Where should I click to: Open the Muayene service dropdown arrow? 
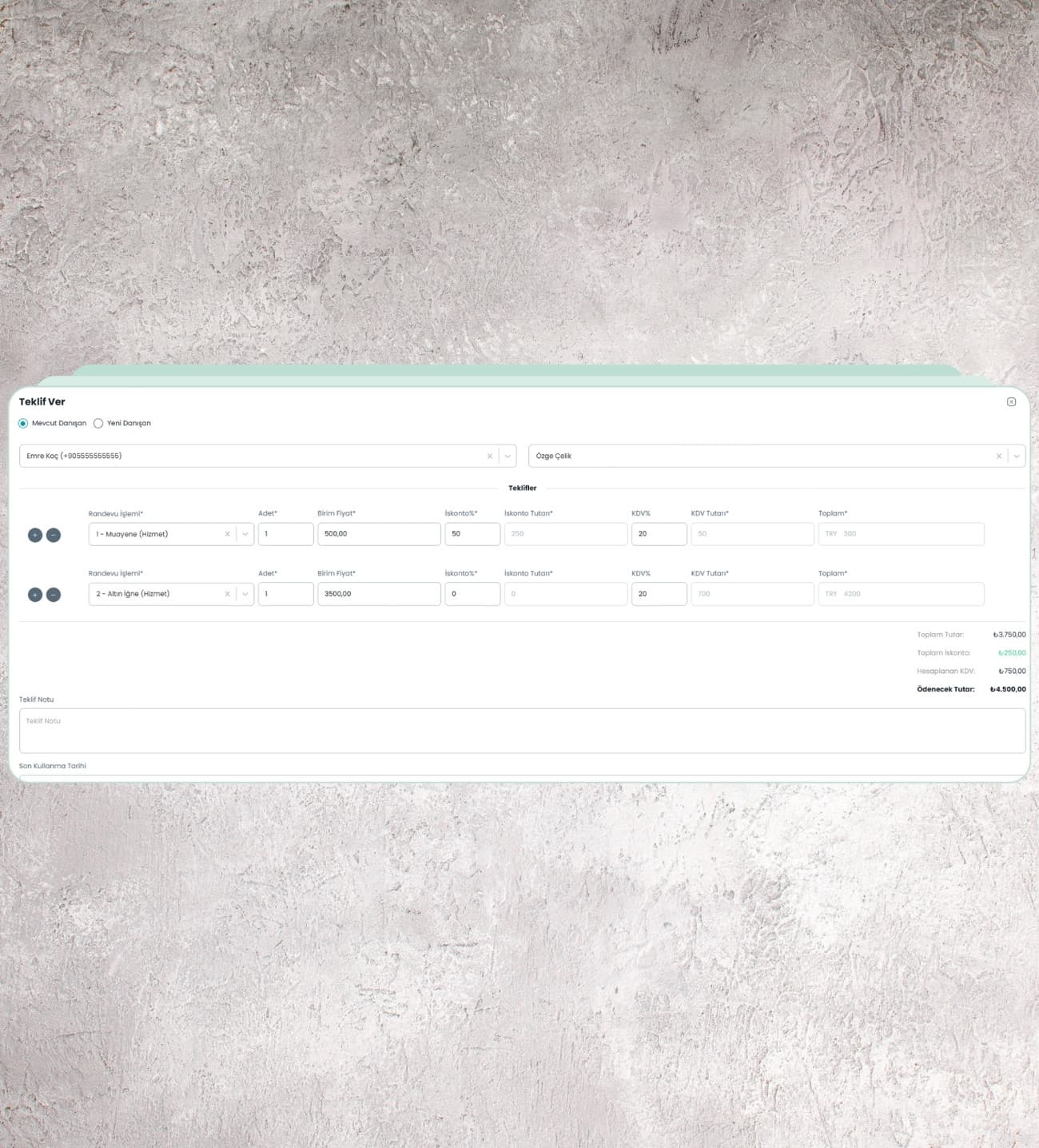(x=245, y=534)
